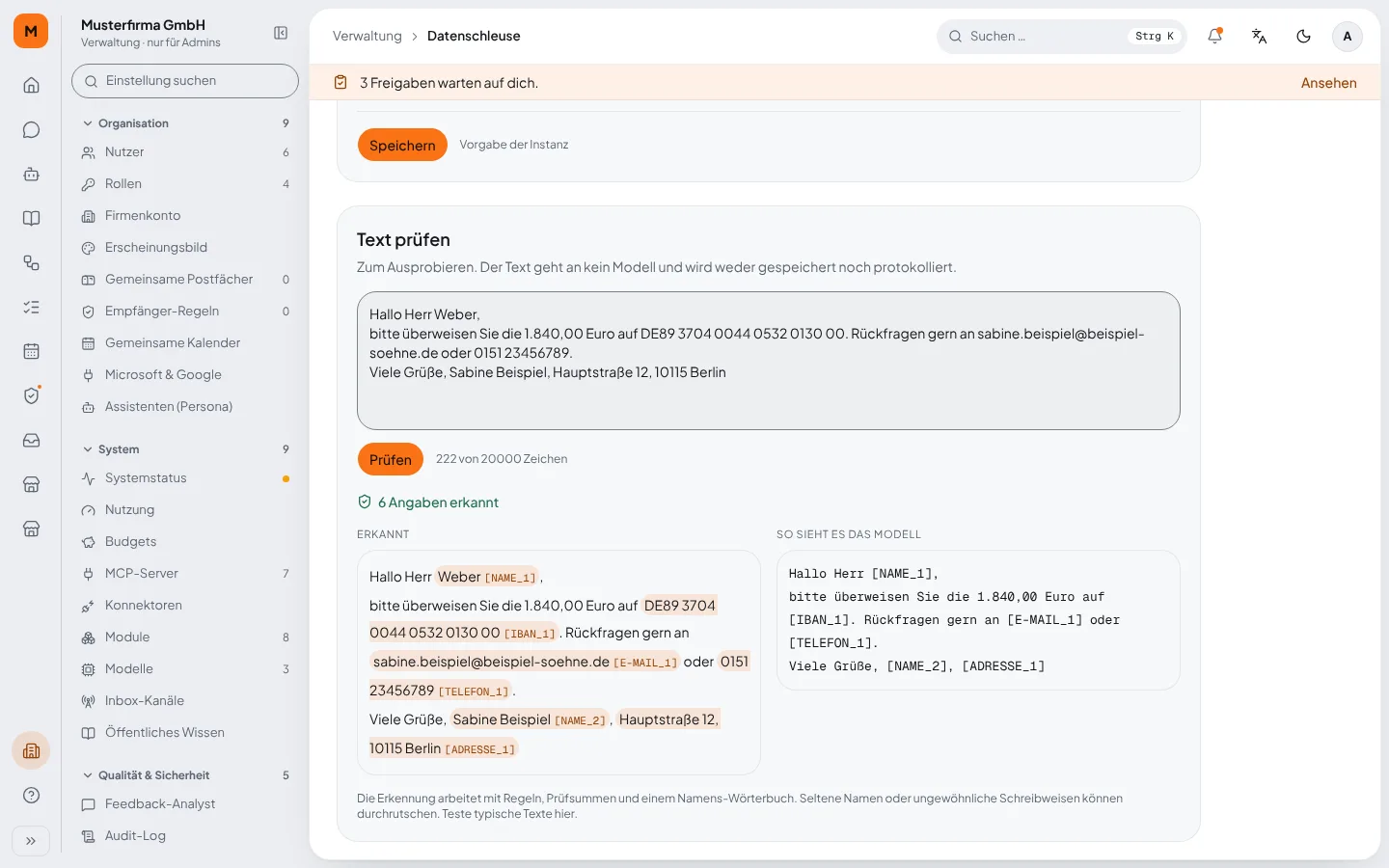Open Empfänger-Regeln entry
The image size is (1389, 868).
(185, 312)
